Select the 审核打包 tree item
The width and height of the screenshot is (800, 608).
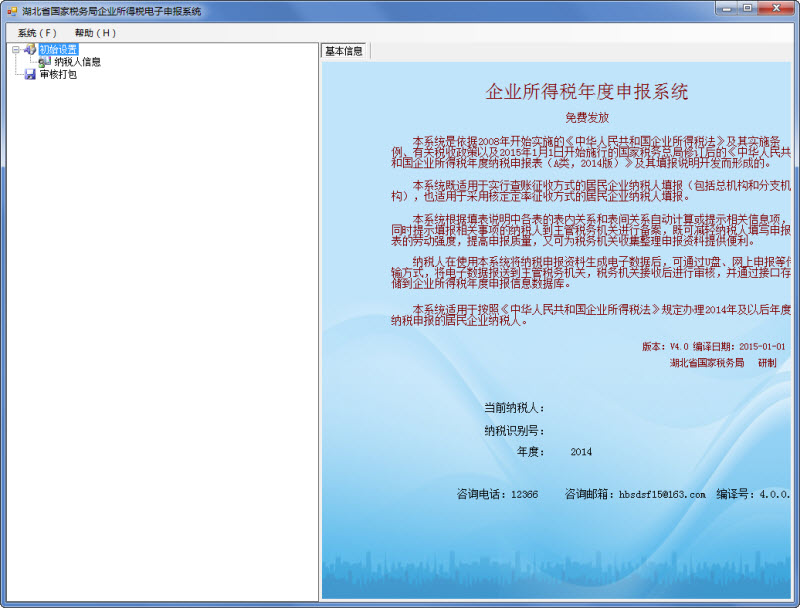(x=58, y=74)
